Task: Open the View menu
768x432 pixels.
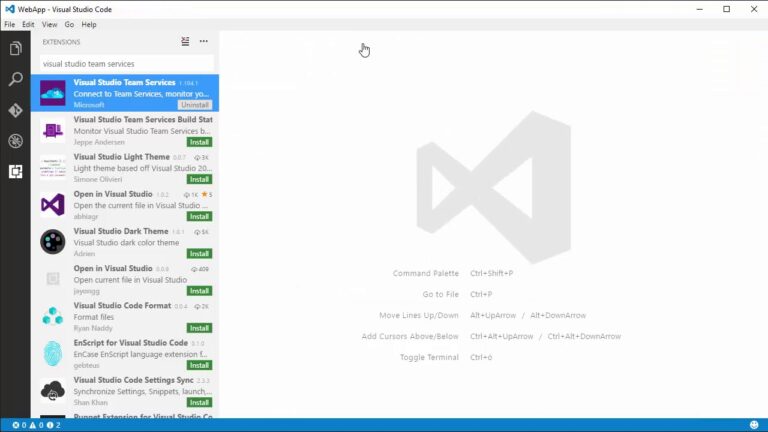Action: point(49,24)
